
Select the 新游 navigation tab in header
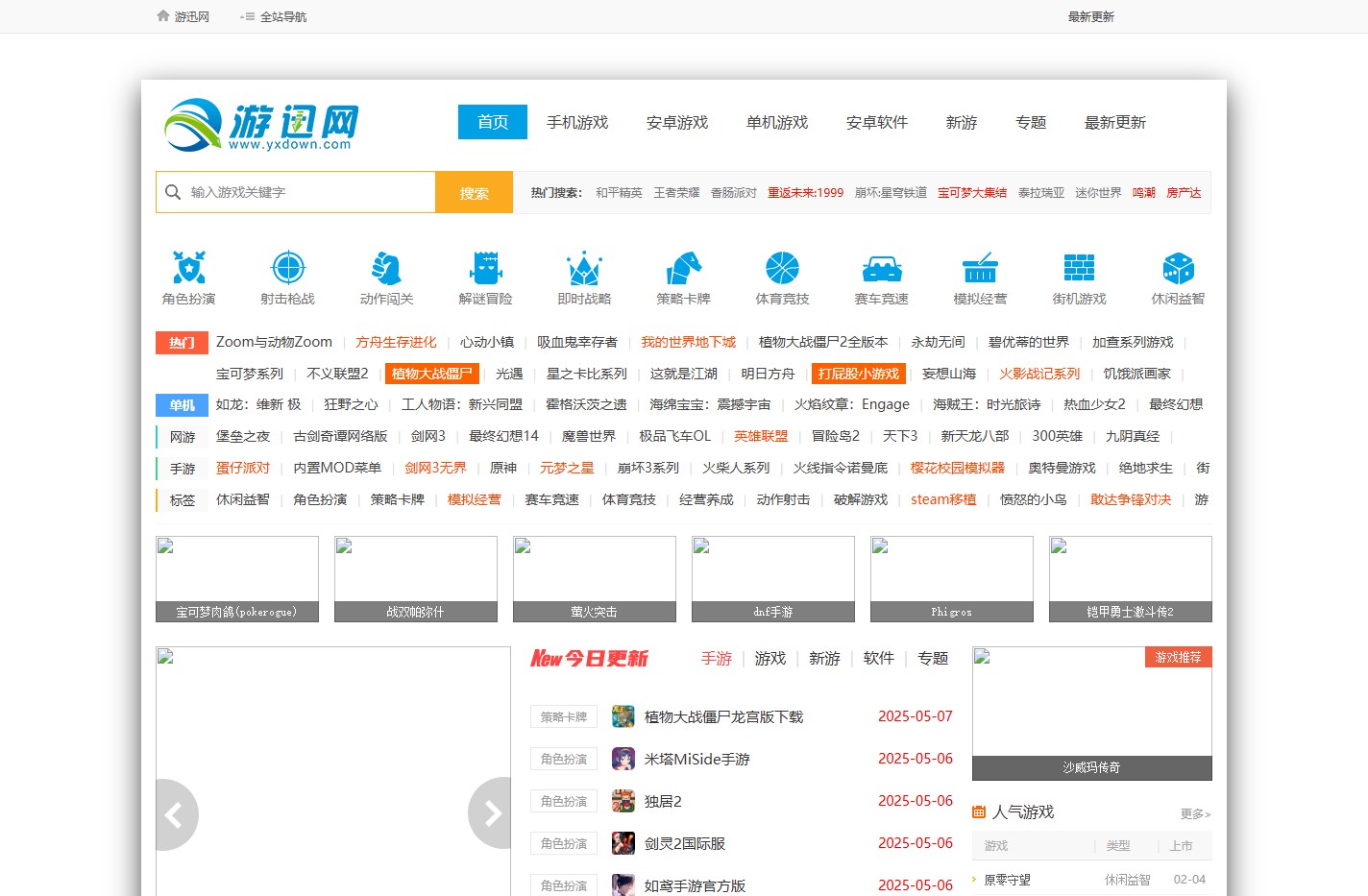(962, 122)
